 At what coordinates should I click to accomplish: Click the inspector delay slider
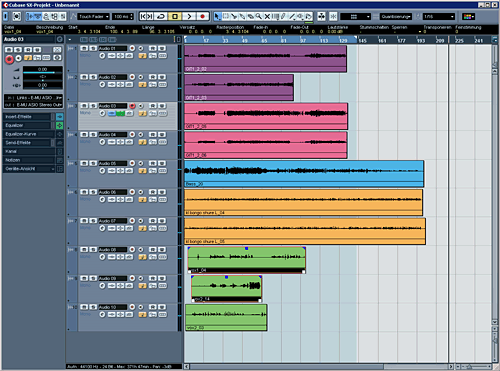42,86
